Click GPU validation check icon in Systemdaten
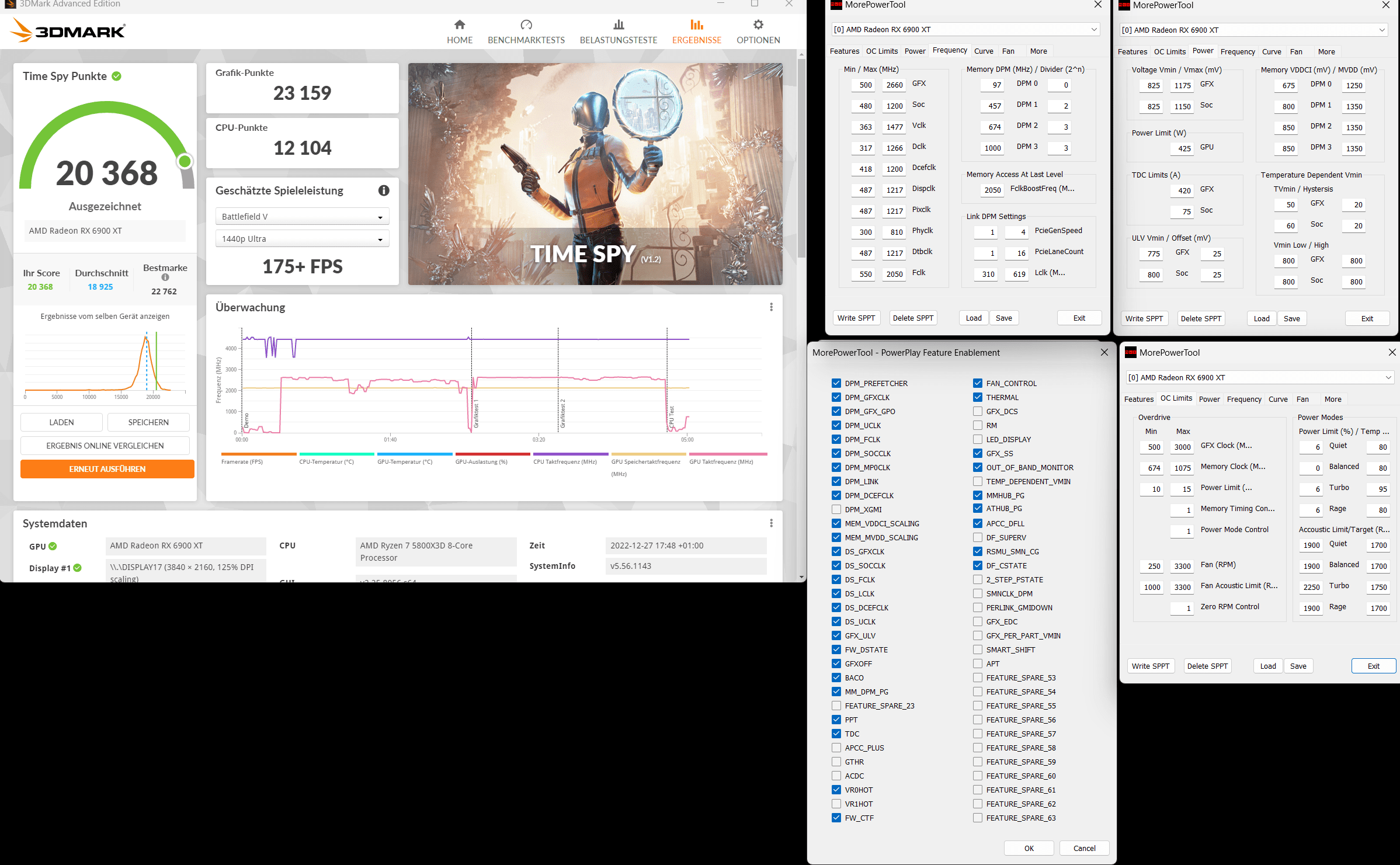The image size is (1400, 865). [53, 546]
